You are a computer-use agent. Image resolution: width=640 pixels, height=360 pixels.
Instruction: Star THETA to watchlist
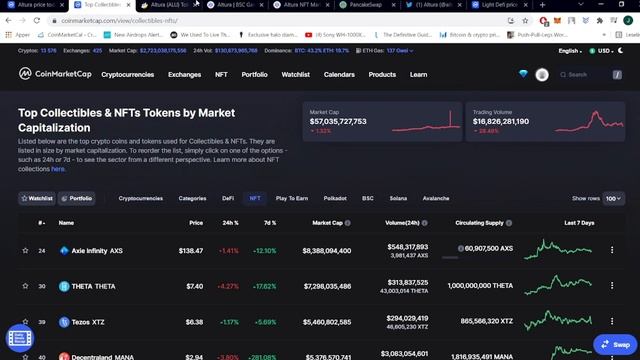pos(25,286)
